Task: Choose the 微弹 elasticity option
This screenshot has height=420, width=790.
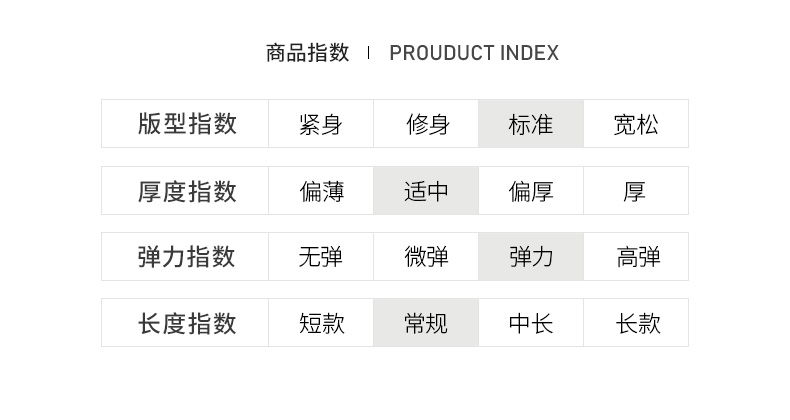Action: tap(426, 257)
